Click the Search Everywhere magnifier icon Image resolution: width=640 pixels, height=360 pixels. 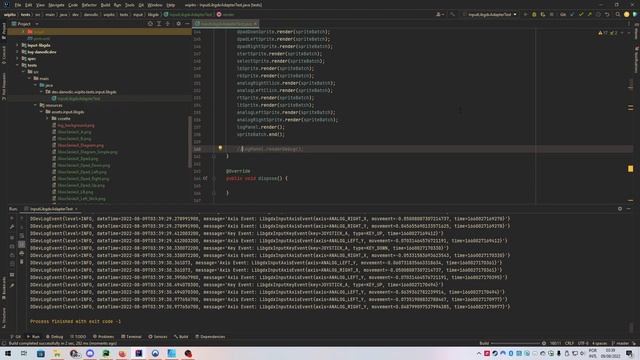click(x=618, y=14)
